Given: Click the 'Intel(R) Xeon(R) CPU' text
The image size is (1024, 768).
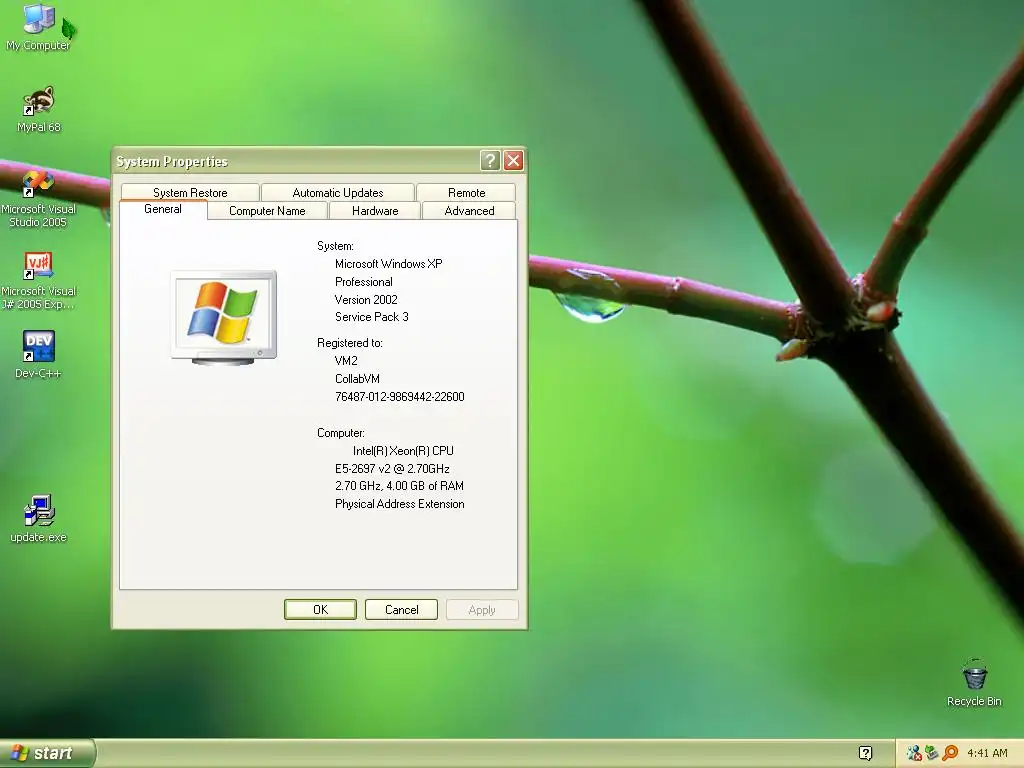Looking at the screenshot, I should [x=403, y=451].
